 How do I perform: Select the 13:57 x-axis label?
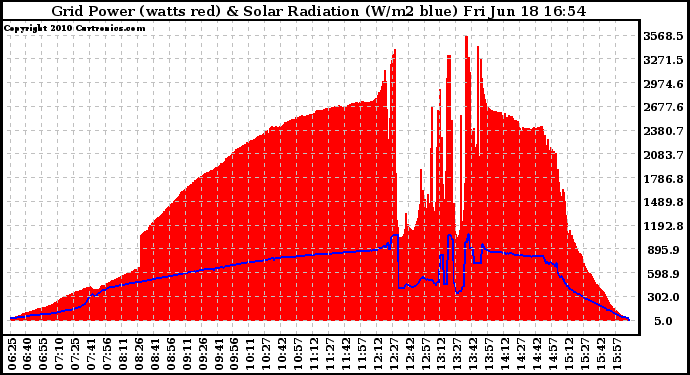coord(490,353)
